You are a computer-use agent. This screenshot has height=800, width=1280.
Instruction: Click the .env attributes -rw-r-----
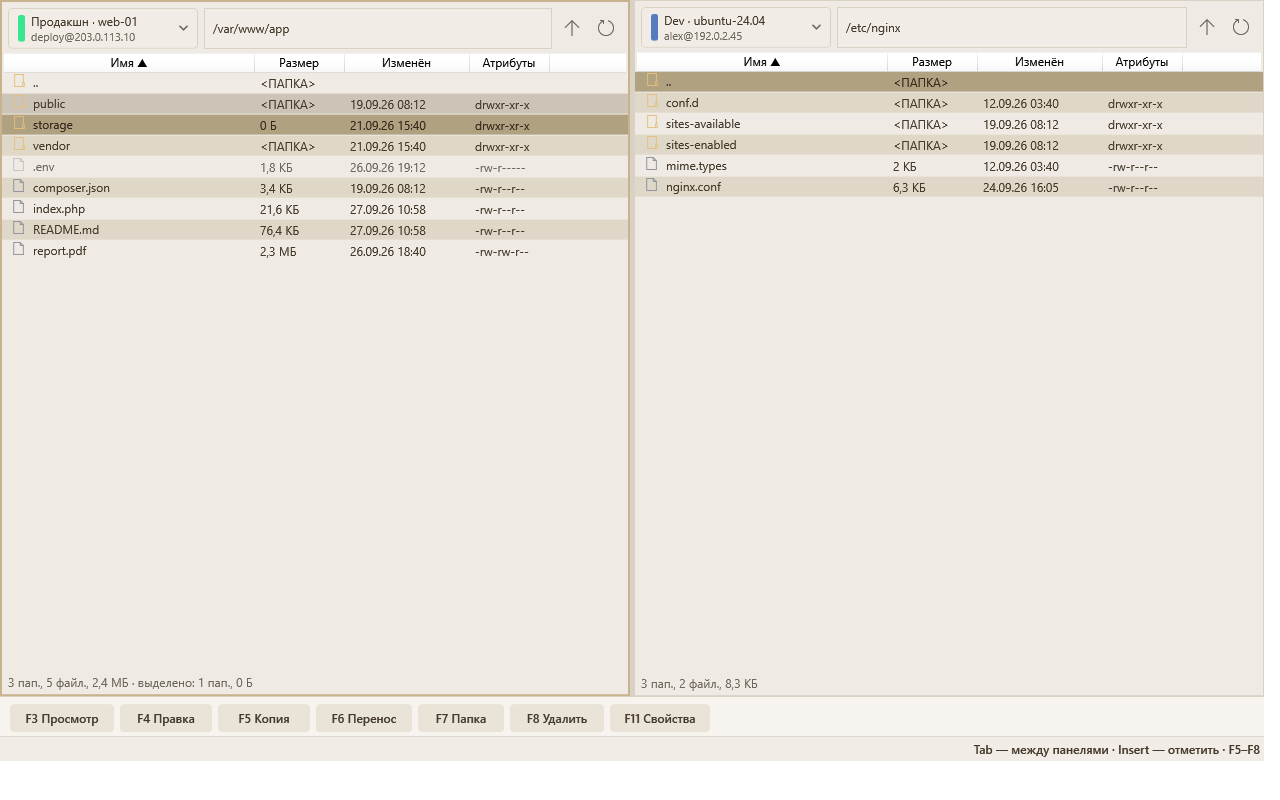[x=500, y=167]
